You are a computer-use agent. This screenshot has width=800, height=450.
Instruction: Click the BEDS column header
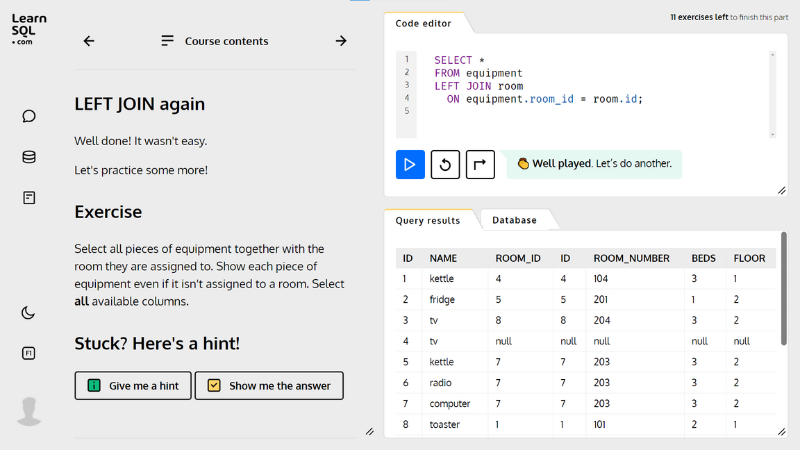click(x=703, y=258)
